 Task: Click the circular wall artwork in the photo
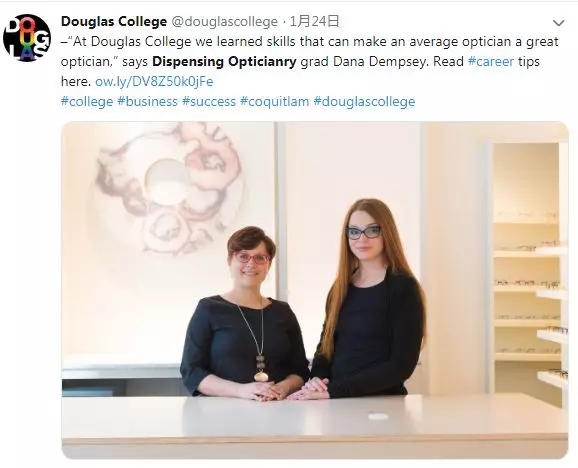pos(168,188)
